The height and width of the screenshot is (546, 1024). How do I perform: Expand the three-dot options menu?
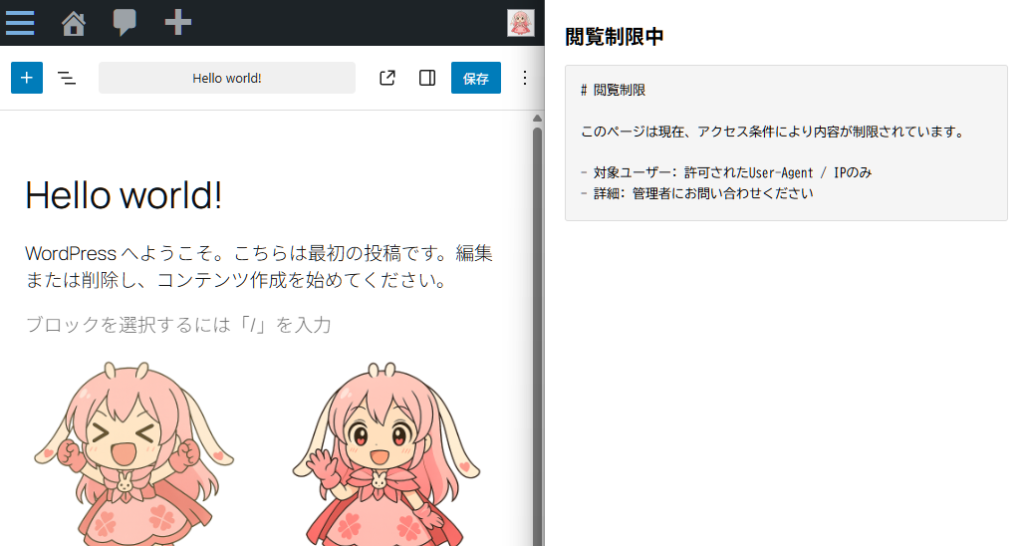(525, 78)
